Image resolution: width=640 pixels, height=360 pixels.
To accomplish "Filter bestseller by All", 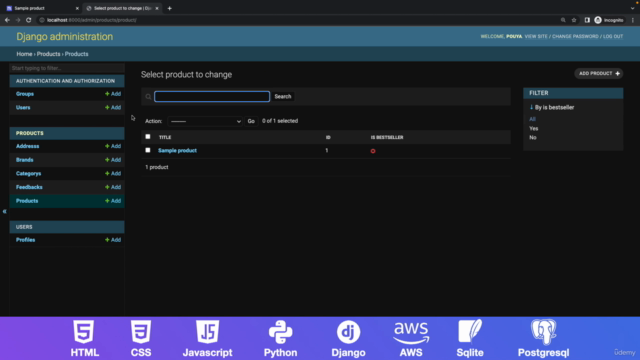I will click(x=532, y=119).
